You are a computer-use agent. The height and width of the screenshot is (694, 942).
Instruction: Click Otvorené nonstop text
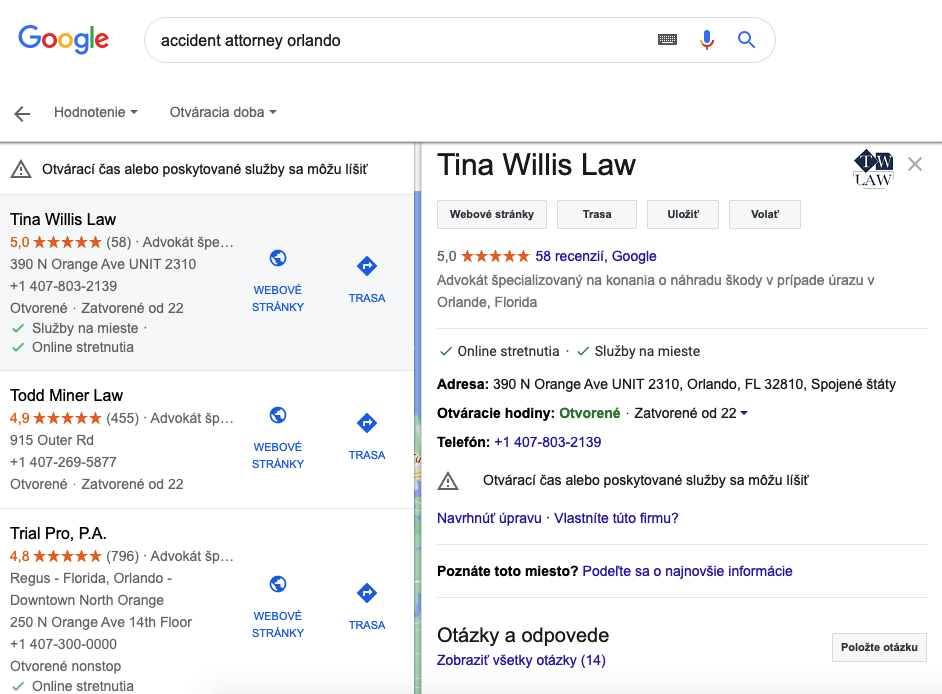pos(65,666)
